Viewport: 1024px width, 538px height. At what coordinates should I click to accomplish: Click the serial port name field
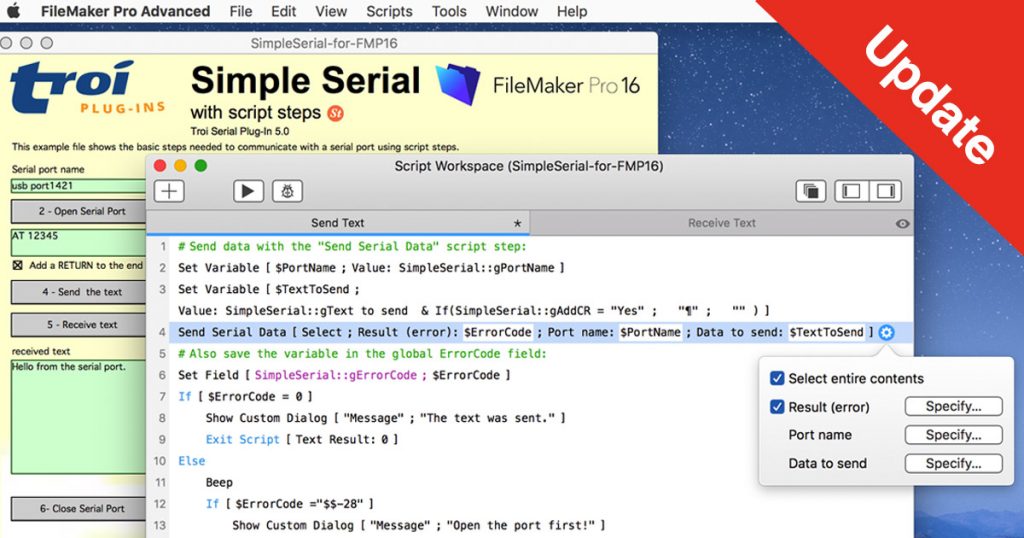click(78, 186)
